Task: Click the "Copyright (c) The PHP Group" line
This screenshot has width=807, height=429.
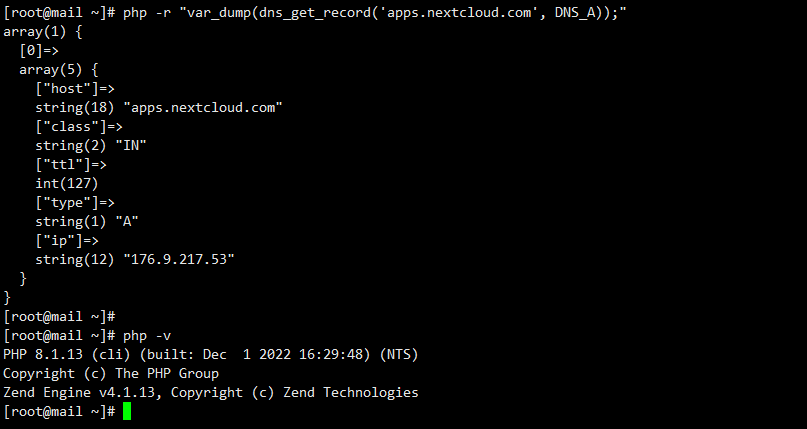Action: [111, 373]
